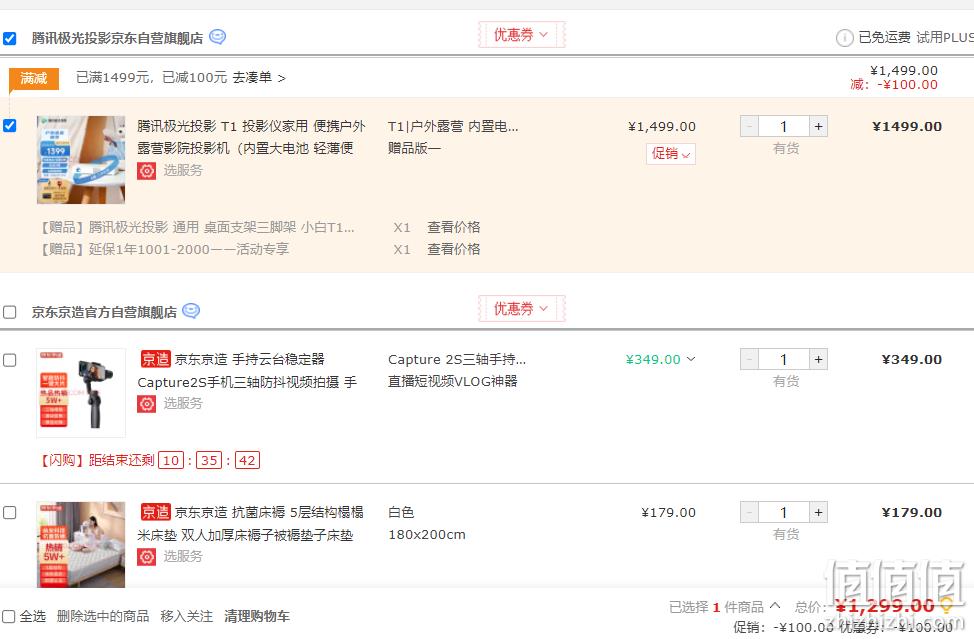Click quantity field of 手持云台稳定器

click(784, 360)
